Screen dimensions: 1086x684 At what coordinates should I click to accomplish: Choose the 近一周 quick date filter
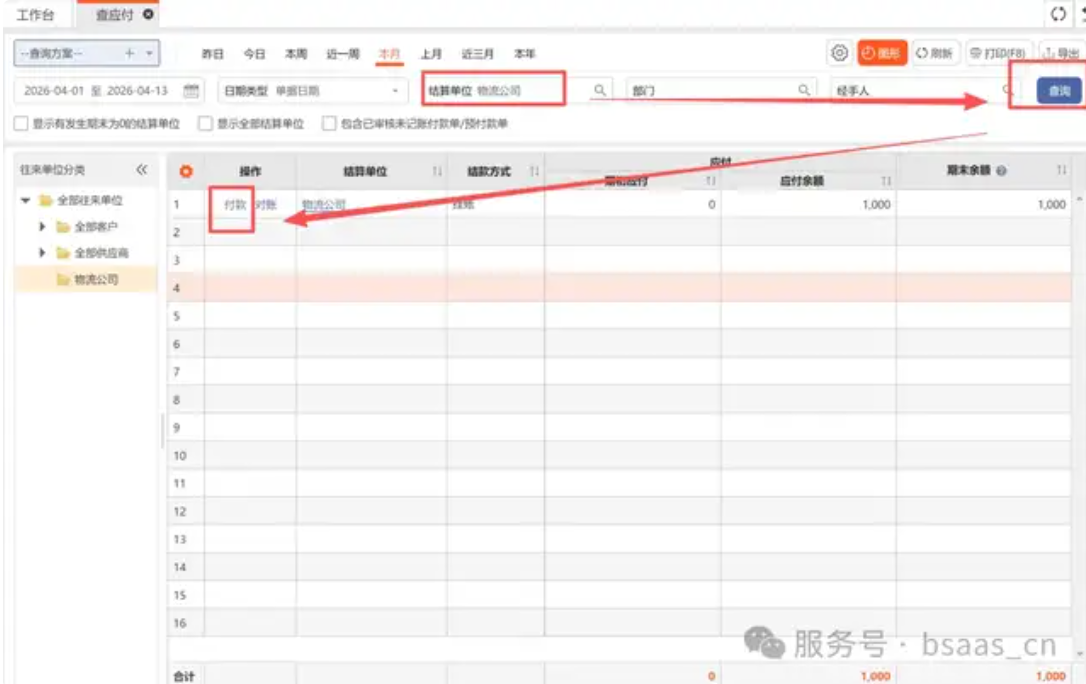(x=343, y=54)
